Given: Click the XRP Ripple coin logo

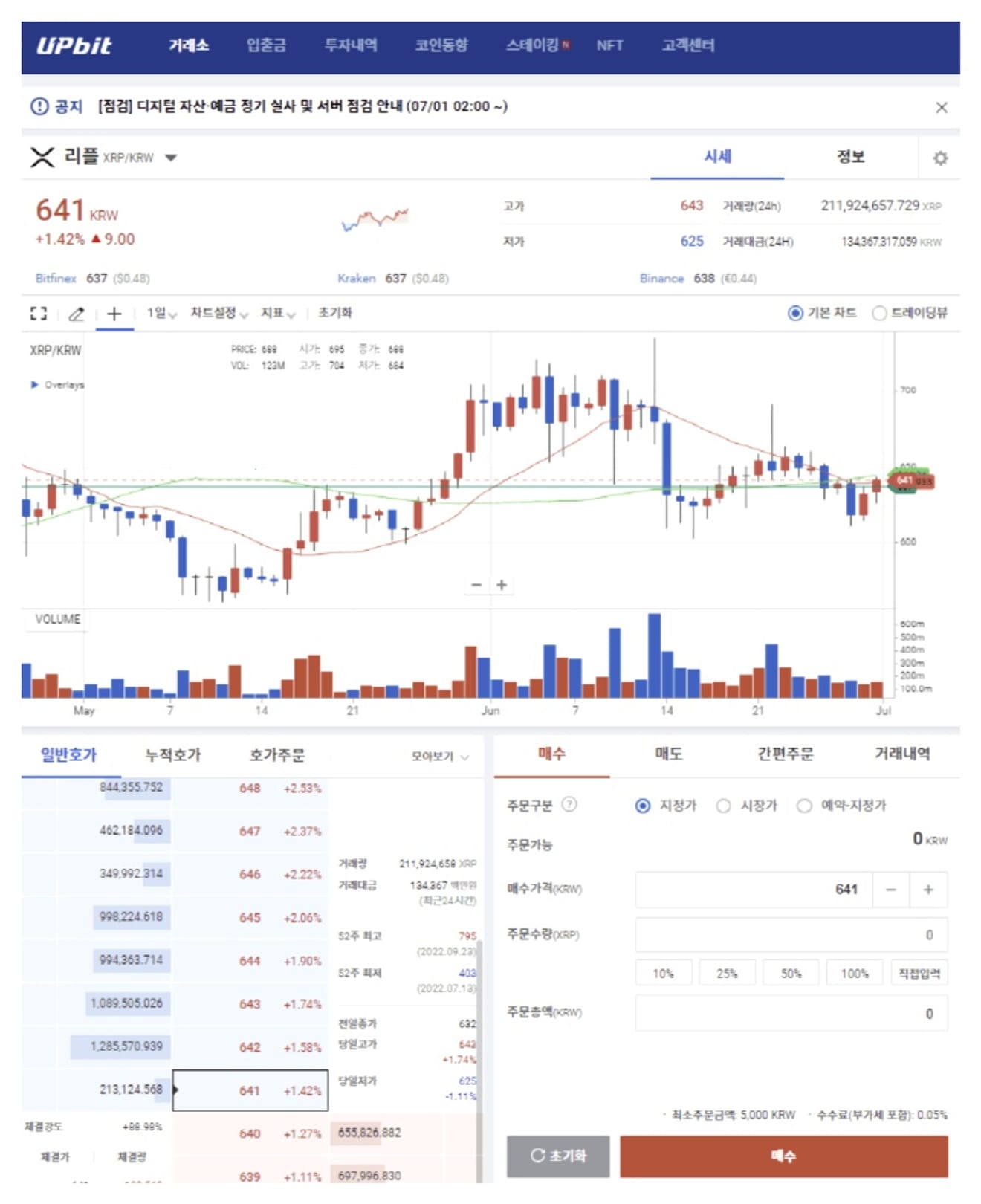Looking at the screenshot, I should 42,157.
